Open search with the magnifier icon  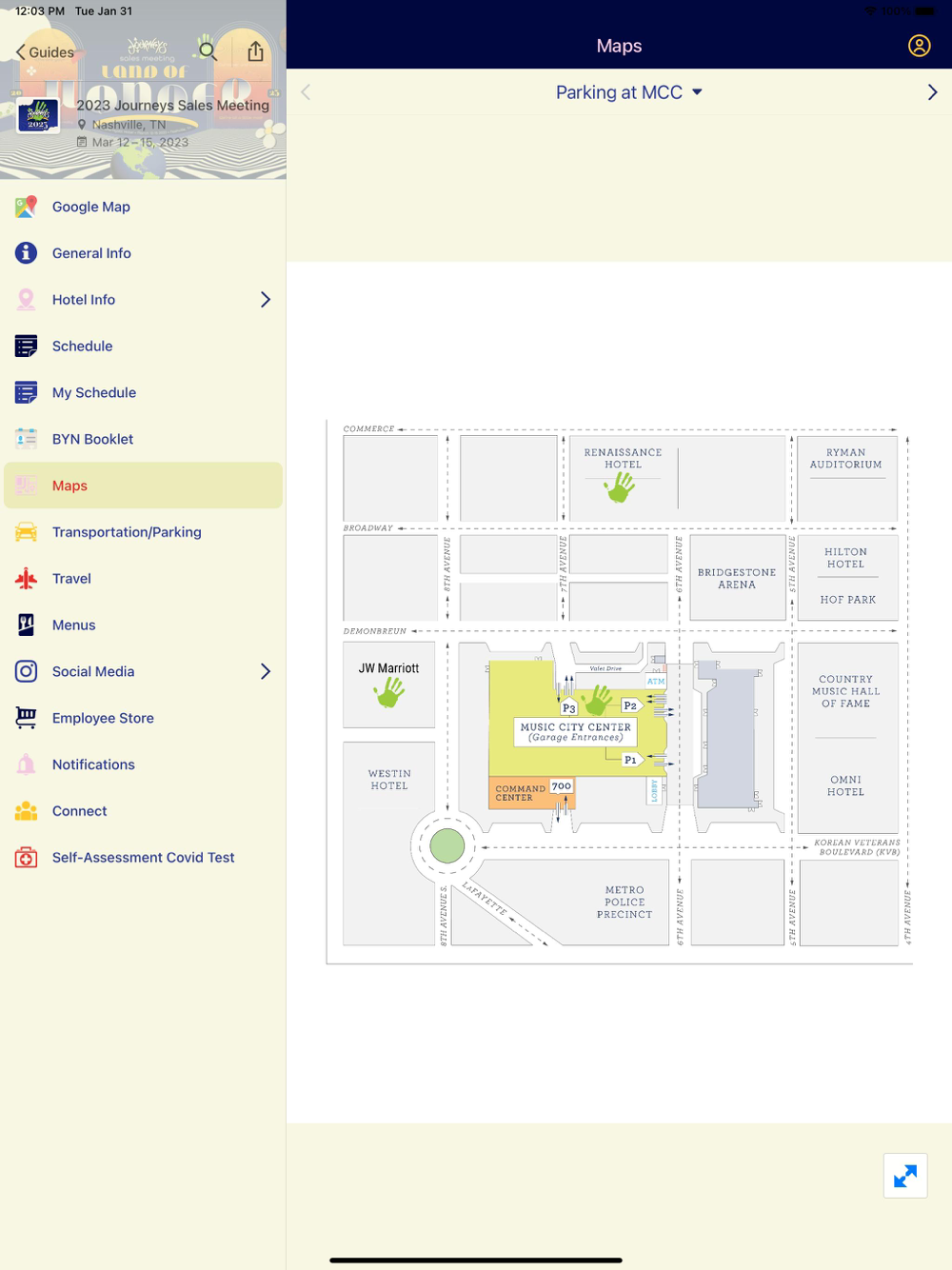point(208,50)
